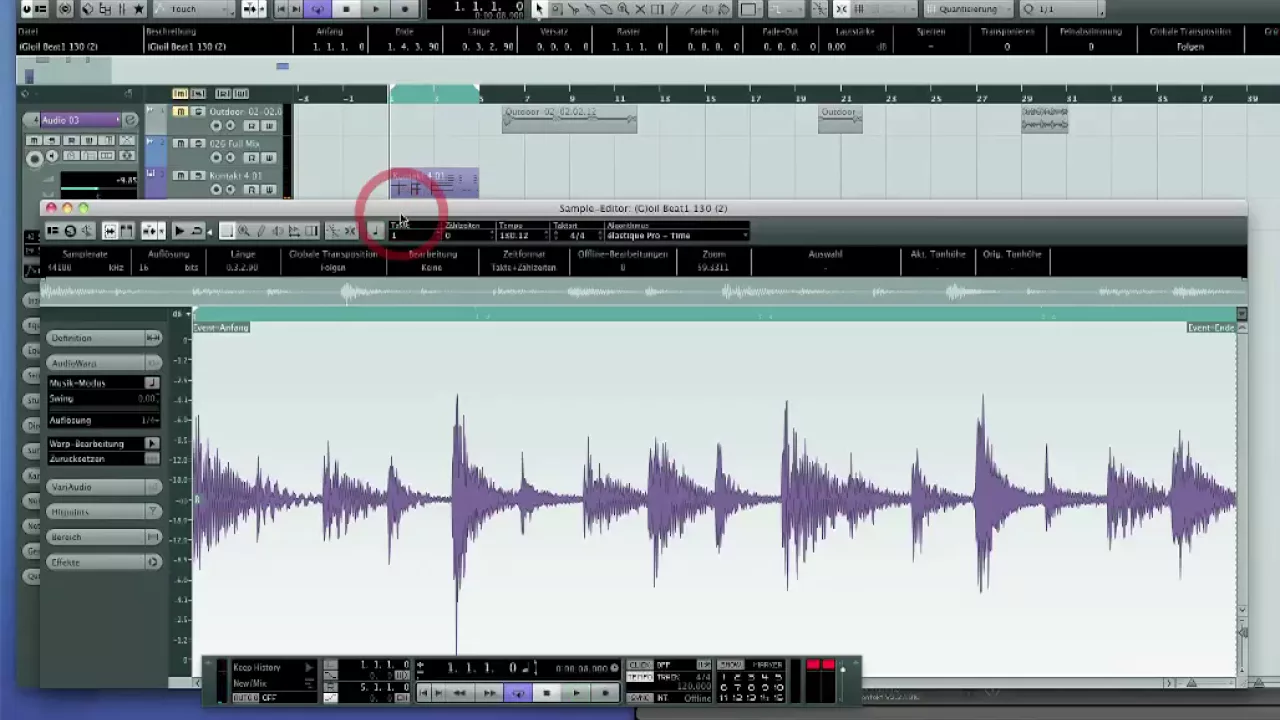Click the star icon in main toolbar
Image resolution: width=1280 pixels, height=720 pixels.
coord(139,9)
